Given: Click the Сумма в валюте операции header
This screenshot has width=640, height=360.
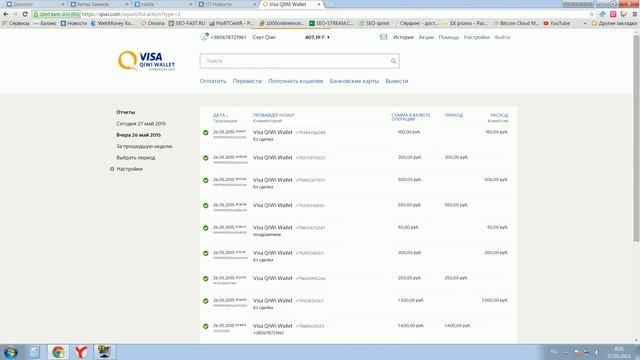Looking at the screenshot, I should [411, 117].
